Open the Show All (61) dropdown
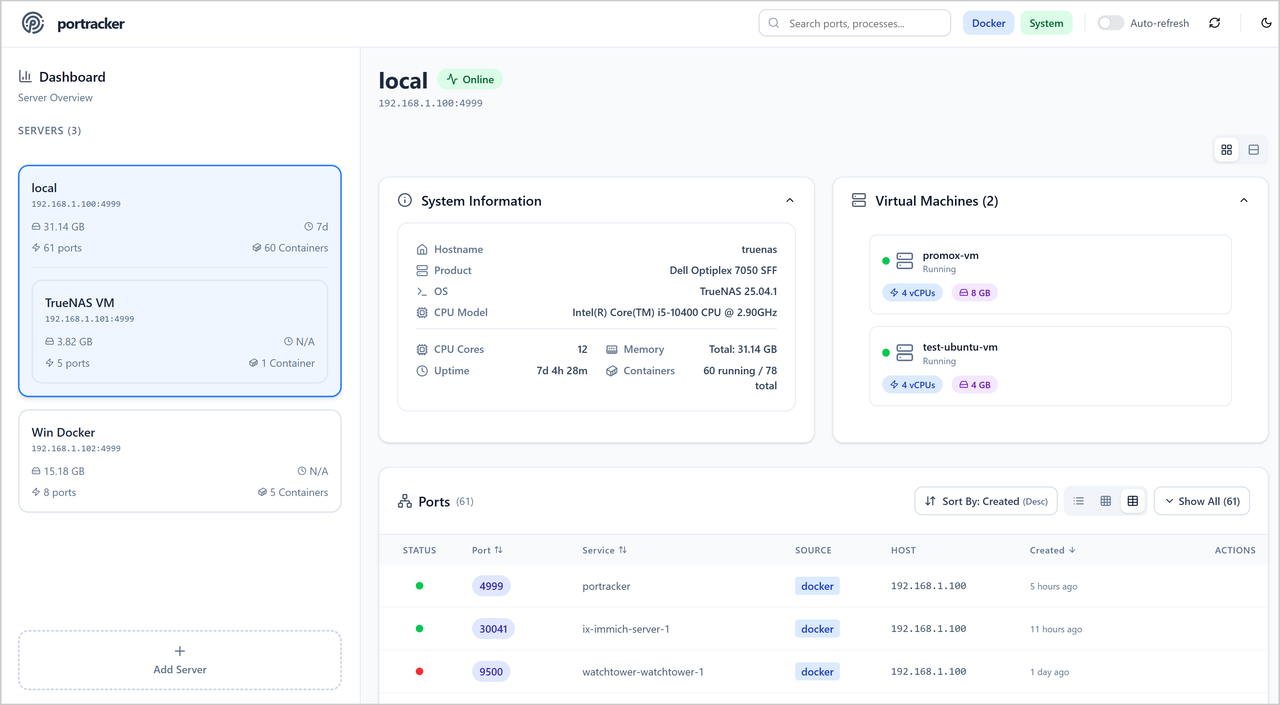 pyautogui.click(x=1201, y=501)
